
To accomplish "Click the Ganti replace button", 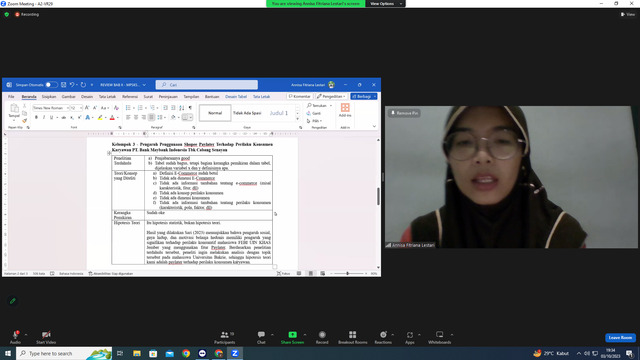I will pos(314,113).
